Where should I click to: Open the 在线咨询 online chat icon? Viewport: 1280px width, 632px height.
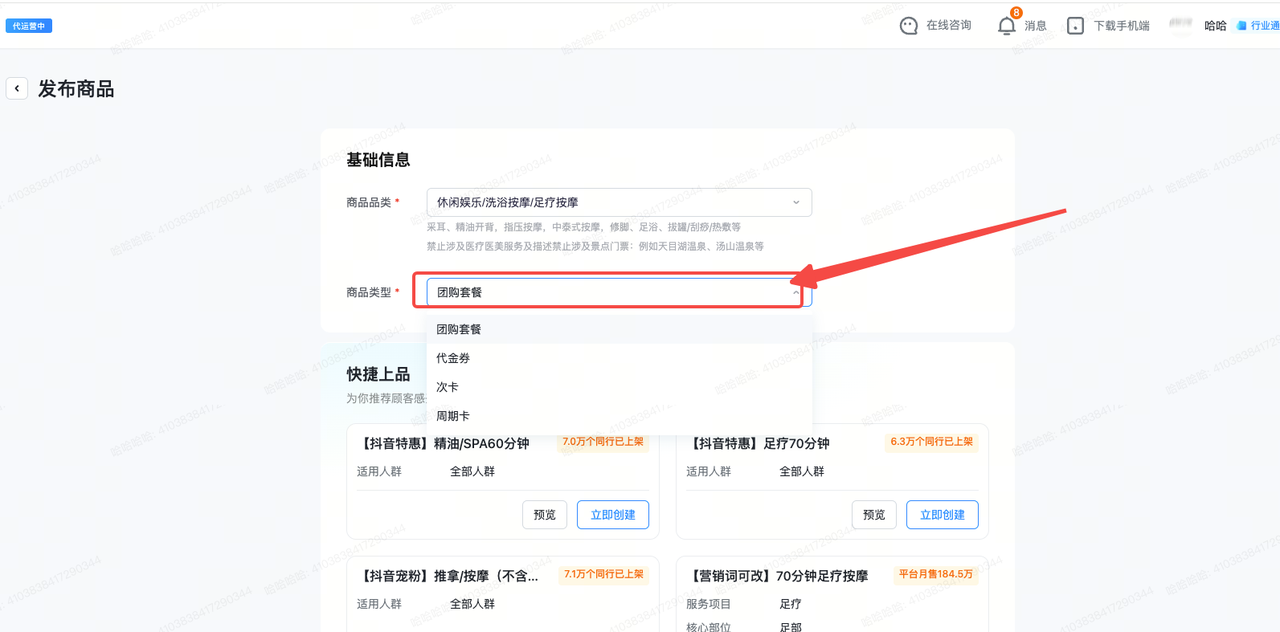908,26
